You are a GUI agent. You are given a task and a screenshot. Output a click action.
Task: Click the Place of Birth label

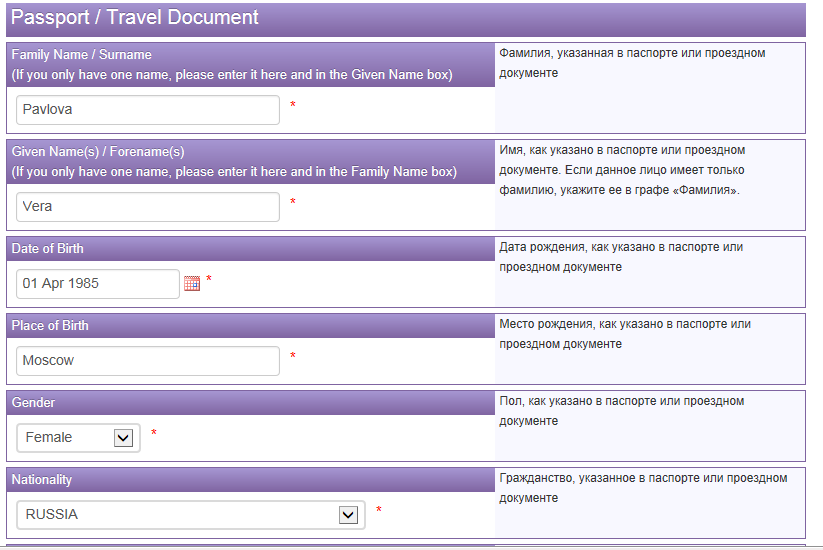tap(50, 325)
